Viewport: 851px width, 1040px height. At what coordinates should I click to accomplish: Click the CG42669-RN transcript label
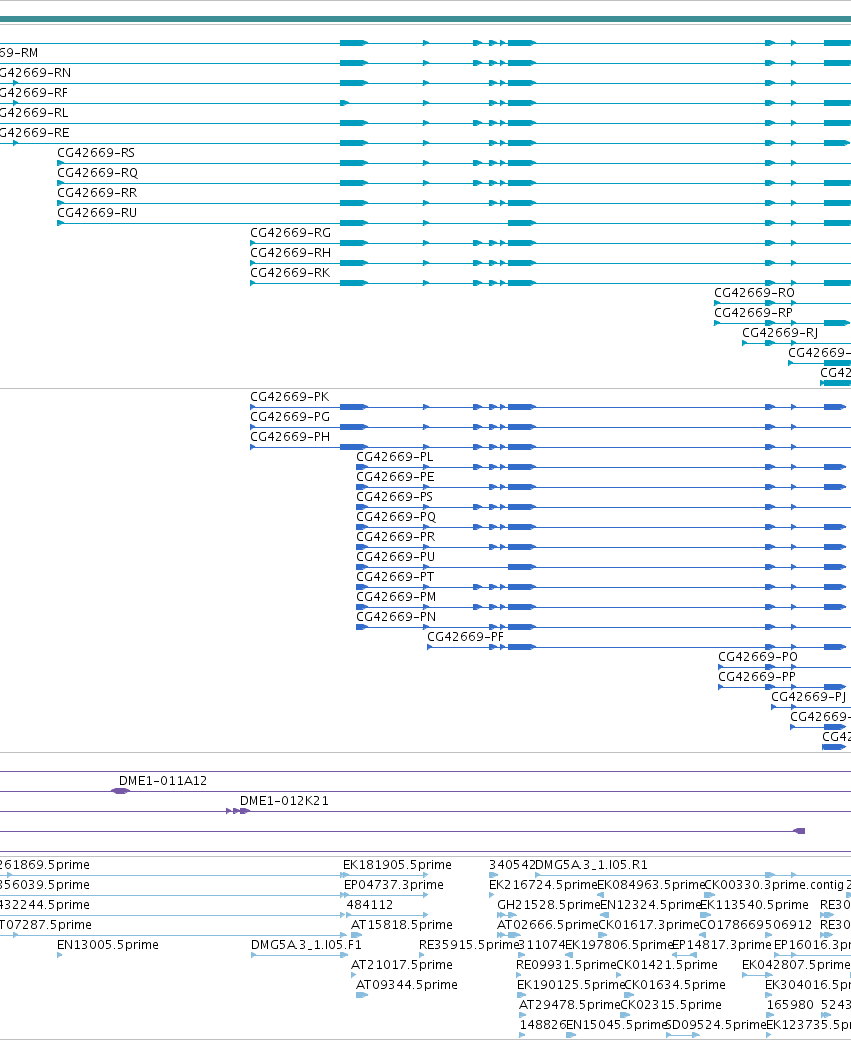(x=35, y=72)
